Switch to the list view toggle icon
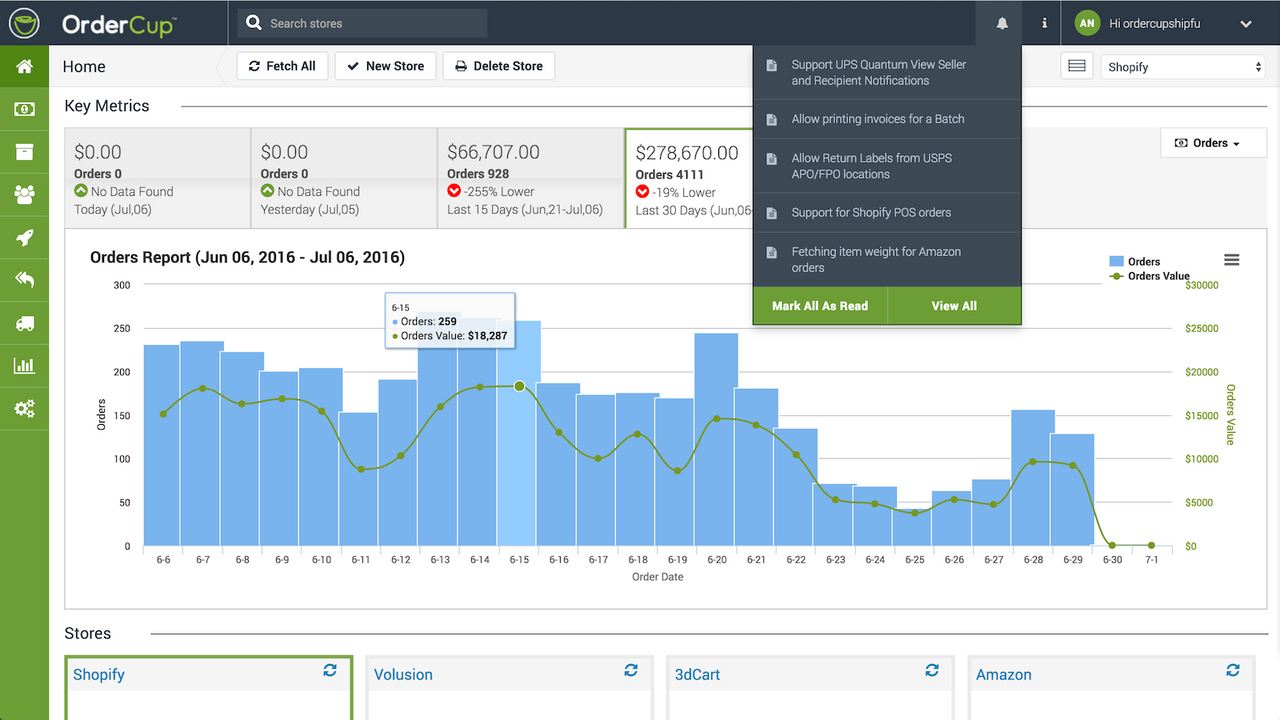 1077,66
